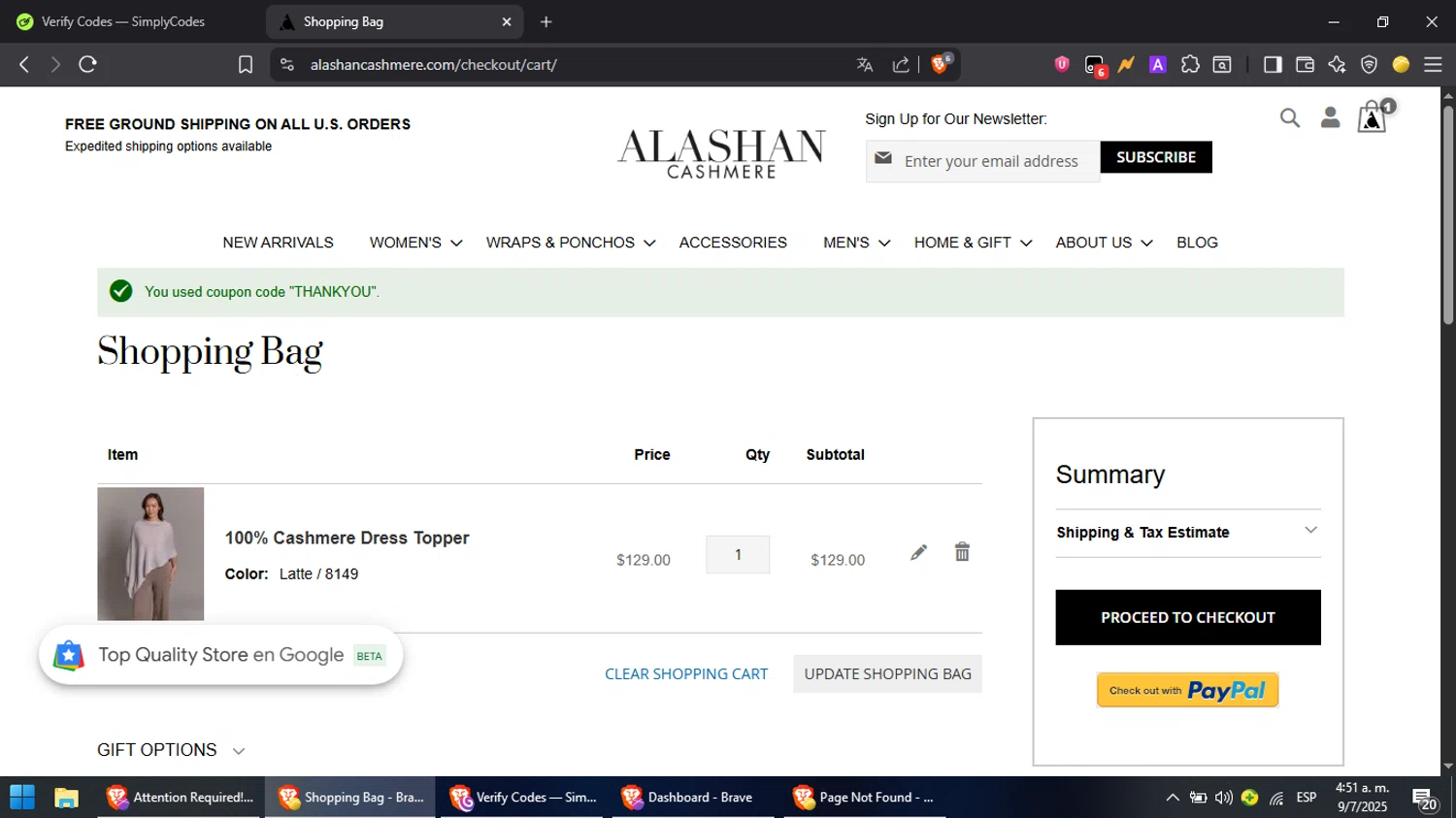The height and width of the screenshot is (818, 1456).
Task: Bookmark this page via bookmark icon
Action: [246, 64]
